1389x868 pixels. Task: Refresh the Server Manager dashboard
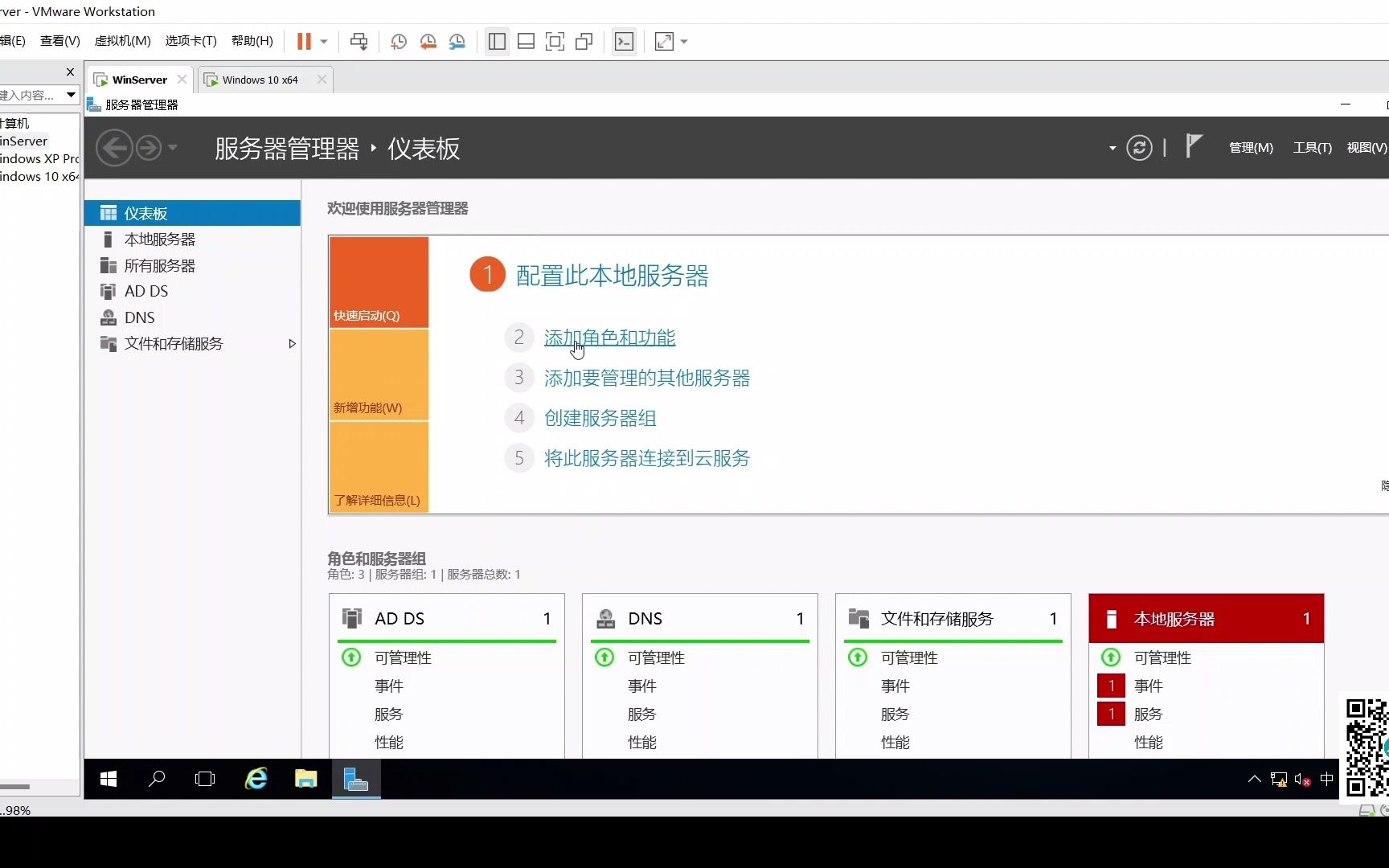(1139, 148)
